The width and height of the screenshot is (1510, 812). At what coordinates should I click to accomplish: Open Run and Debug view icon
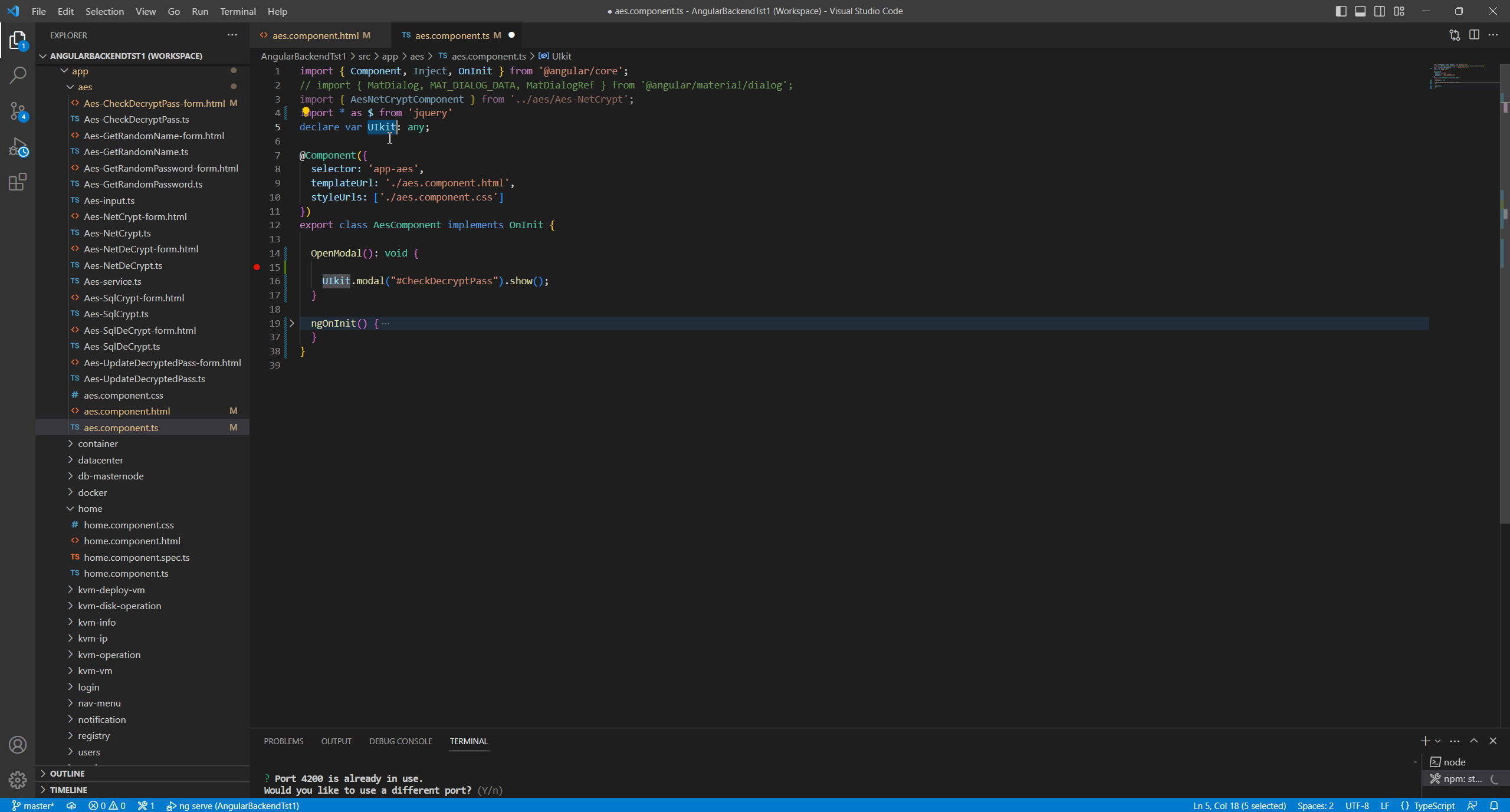pyautogui.click(x=18, y=146)
